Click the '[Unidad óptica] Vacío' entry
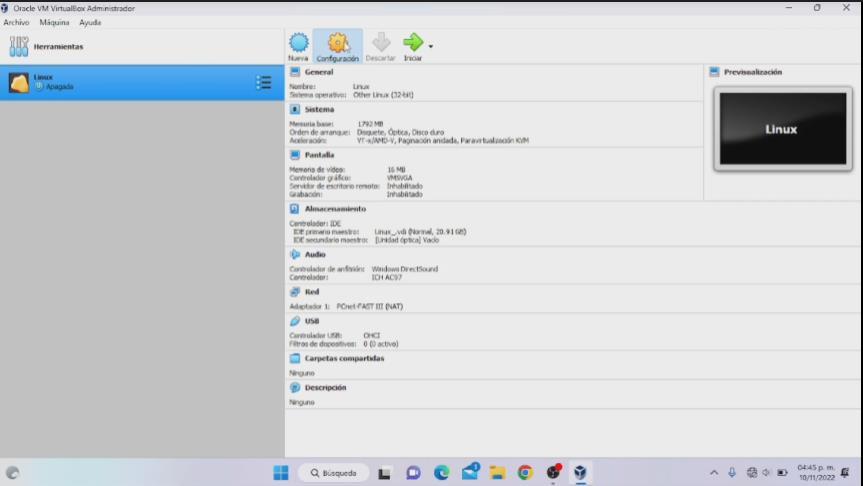The image size is (863, 486). [407, 241]
